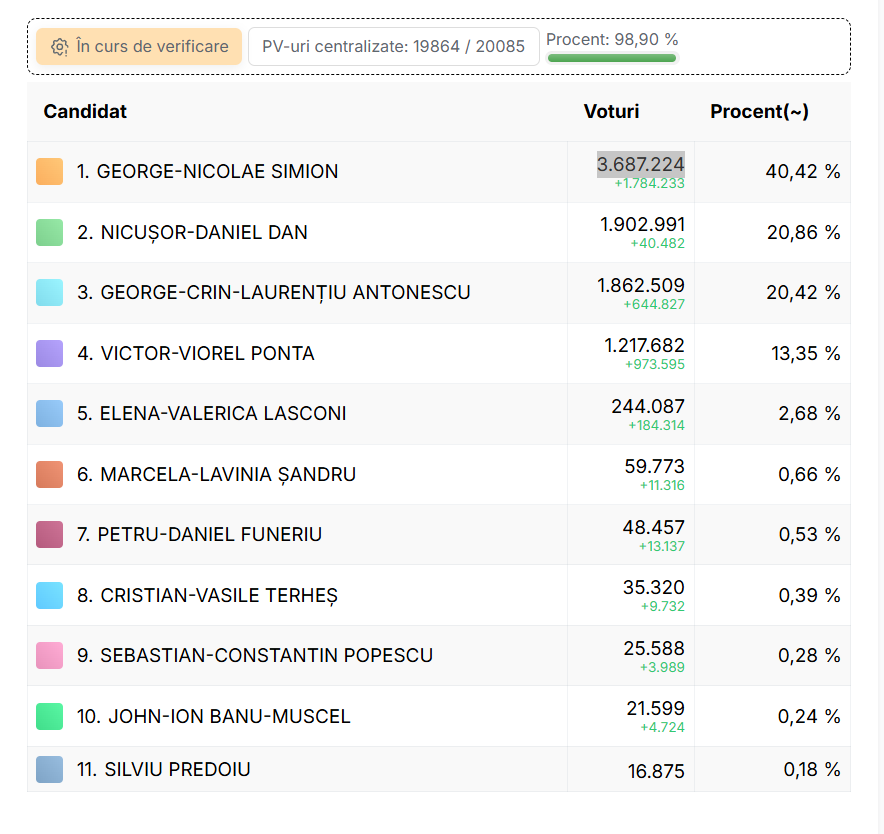This screenshot has height=834, width=884.
Task: Select green swatch next to Nicușor-Daniel Dan
Action: pos(49,232)
